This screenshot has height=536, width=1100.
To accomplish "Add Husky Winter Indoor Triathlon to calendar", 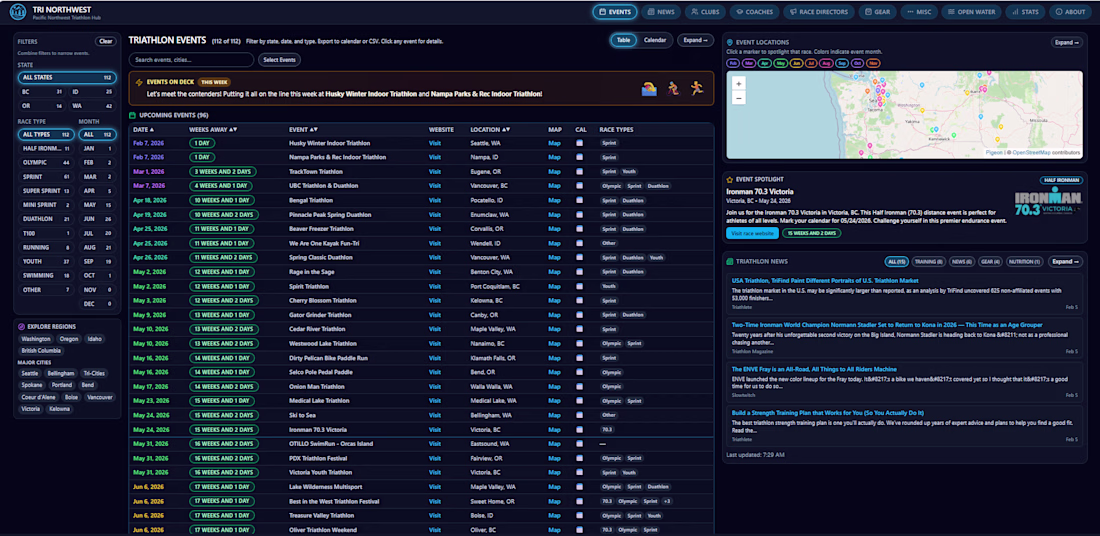I will (x=579, y=143).
